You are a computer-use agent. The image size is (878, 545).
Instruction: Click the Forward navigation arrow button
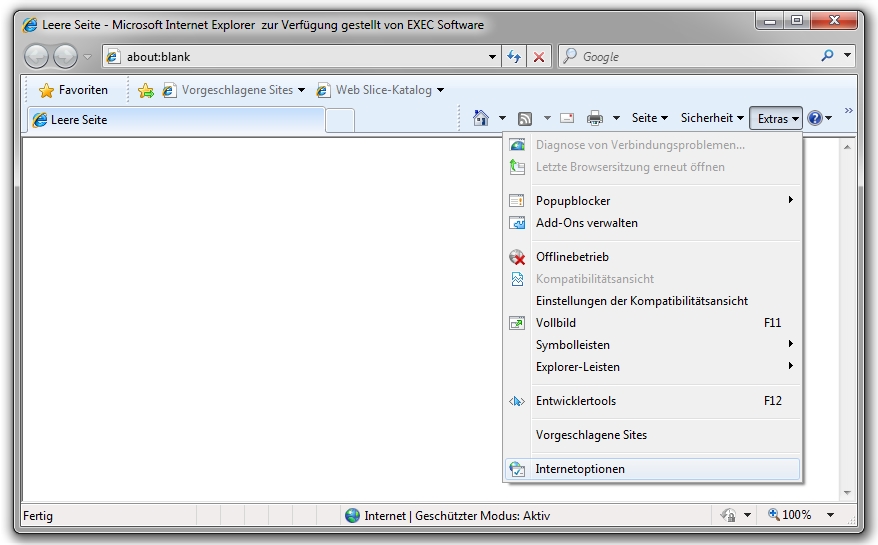65,57
